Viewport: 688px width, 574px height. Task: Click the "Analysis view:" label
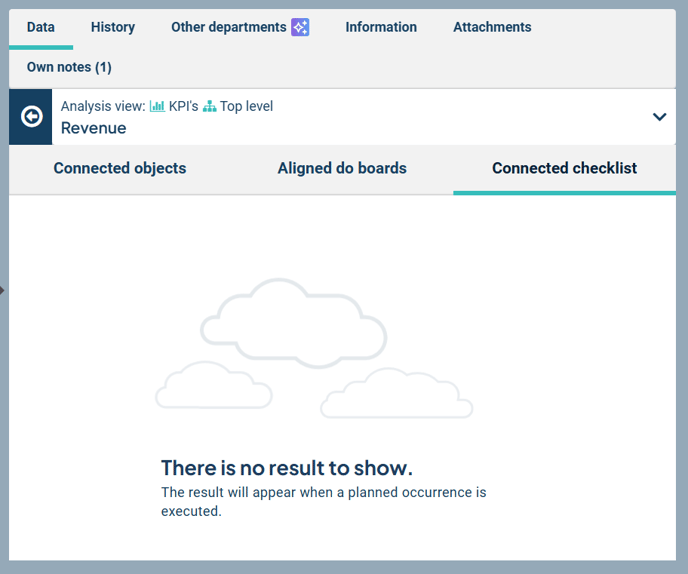[103, 106]
